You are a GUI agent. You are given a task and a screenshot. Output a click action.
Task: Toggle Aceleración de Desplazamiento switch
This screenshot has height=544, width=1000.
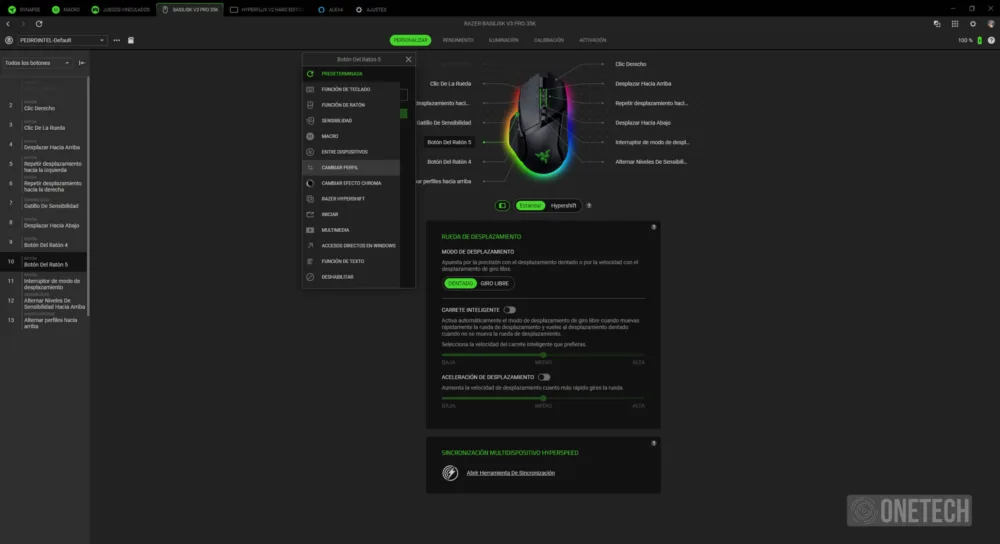click(x=543, y=377)
